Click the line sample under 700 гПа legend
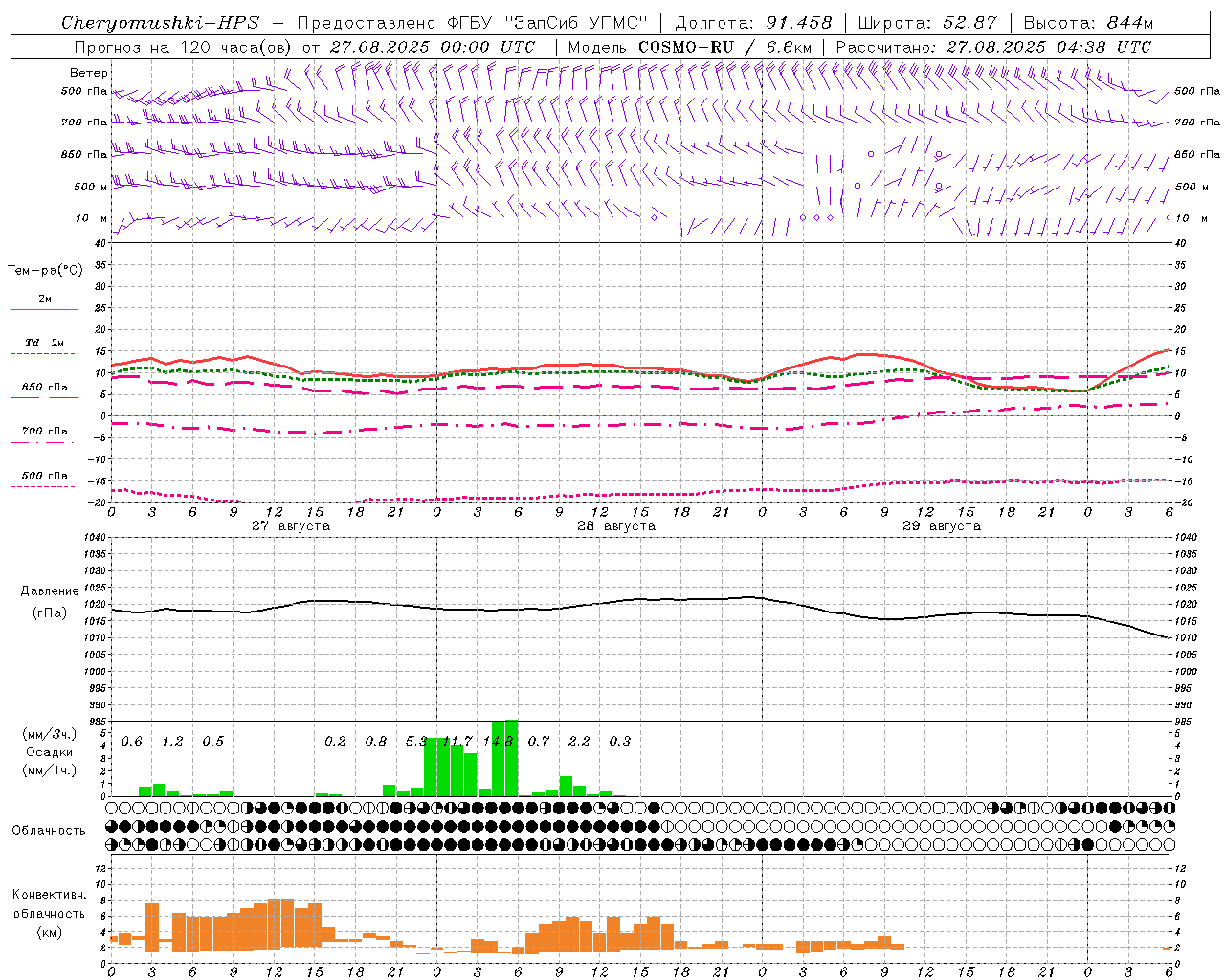 point(42,442)
